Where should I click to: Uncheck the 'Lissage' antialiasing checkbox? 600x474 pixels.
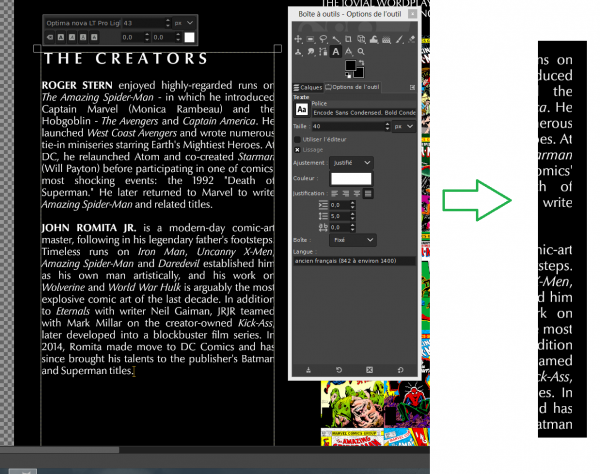297,150
